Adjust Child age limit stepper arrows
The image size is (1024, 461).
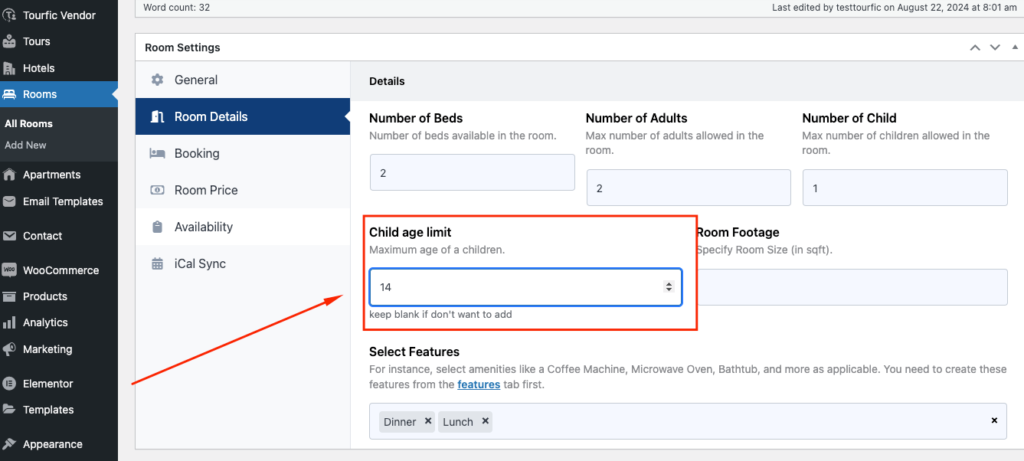point(668,287)
